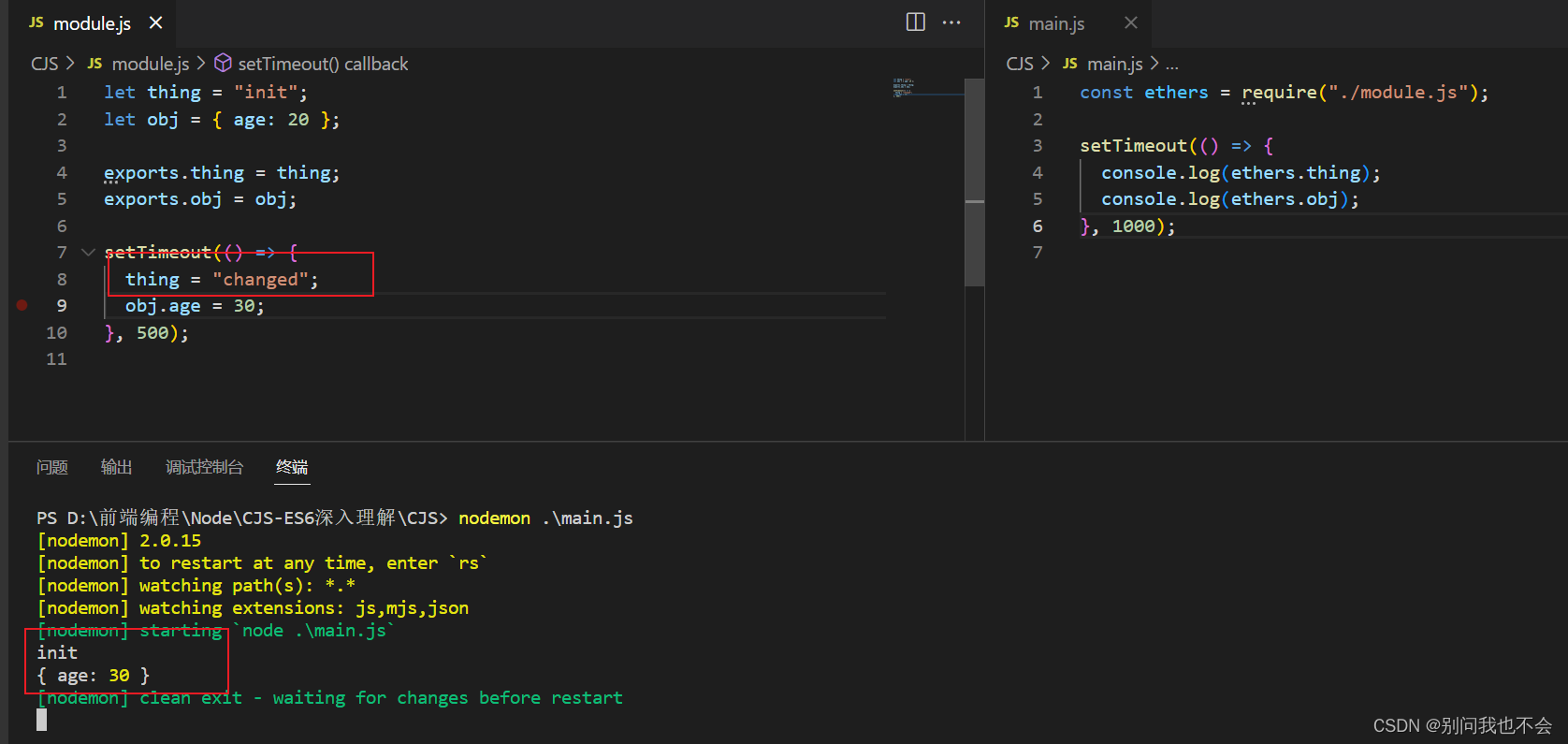Close the module.js tab
Image resolution: width=1568 pixels, height=744 pixels.
tap(155, 22)
